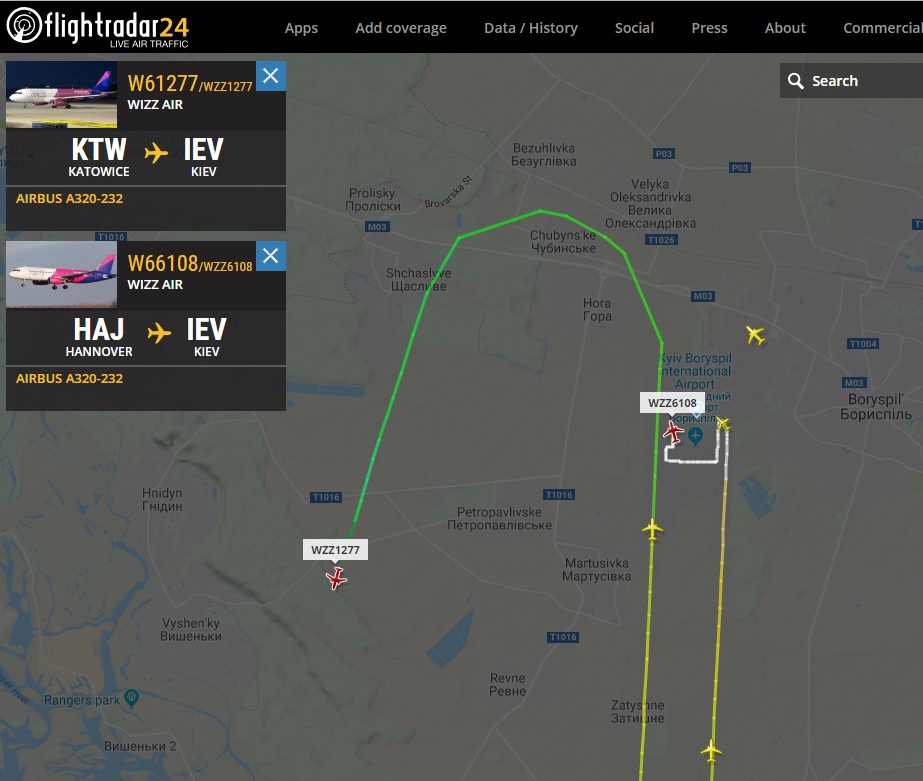The image size is (923, 781).
Task: Close the W66108 flight panel
Action: [271, 256]
